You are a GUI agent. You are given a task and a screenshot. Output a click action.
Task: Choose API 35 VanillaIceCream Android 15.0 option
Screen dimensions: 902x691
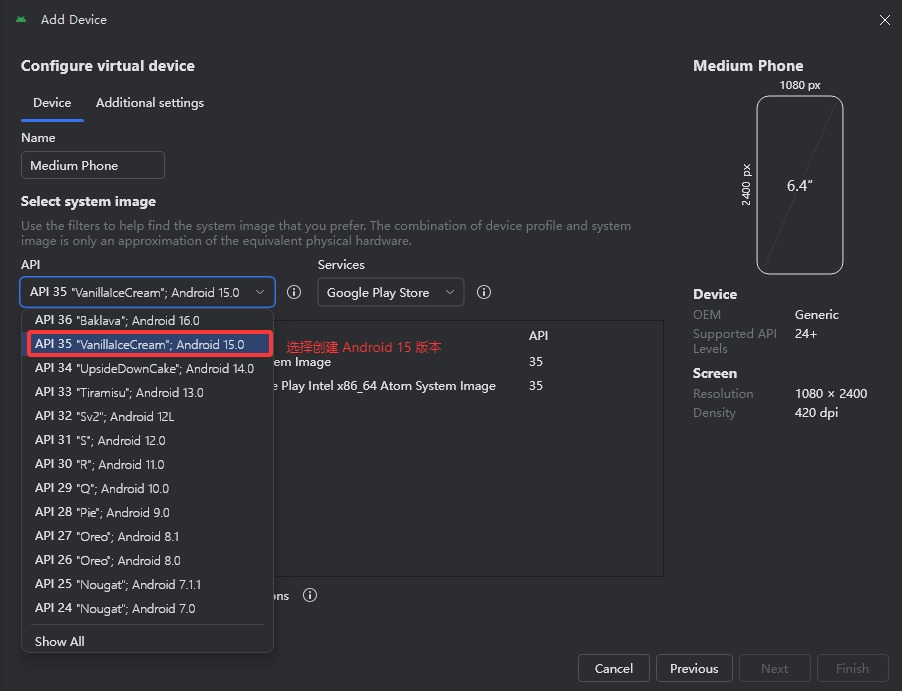tap(149, 344)
